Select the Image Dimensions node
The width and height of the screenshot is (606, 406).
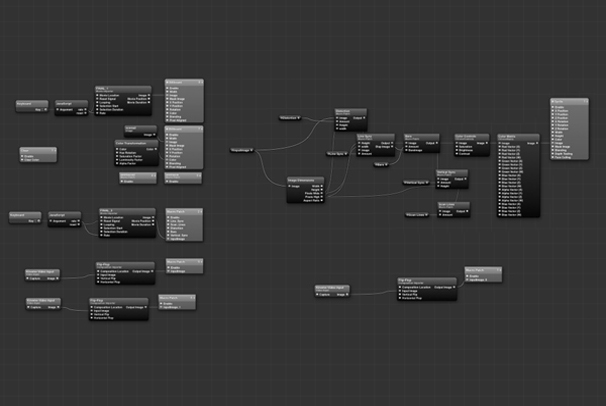pos(305,179)
